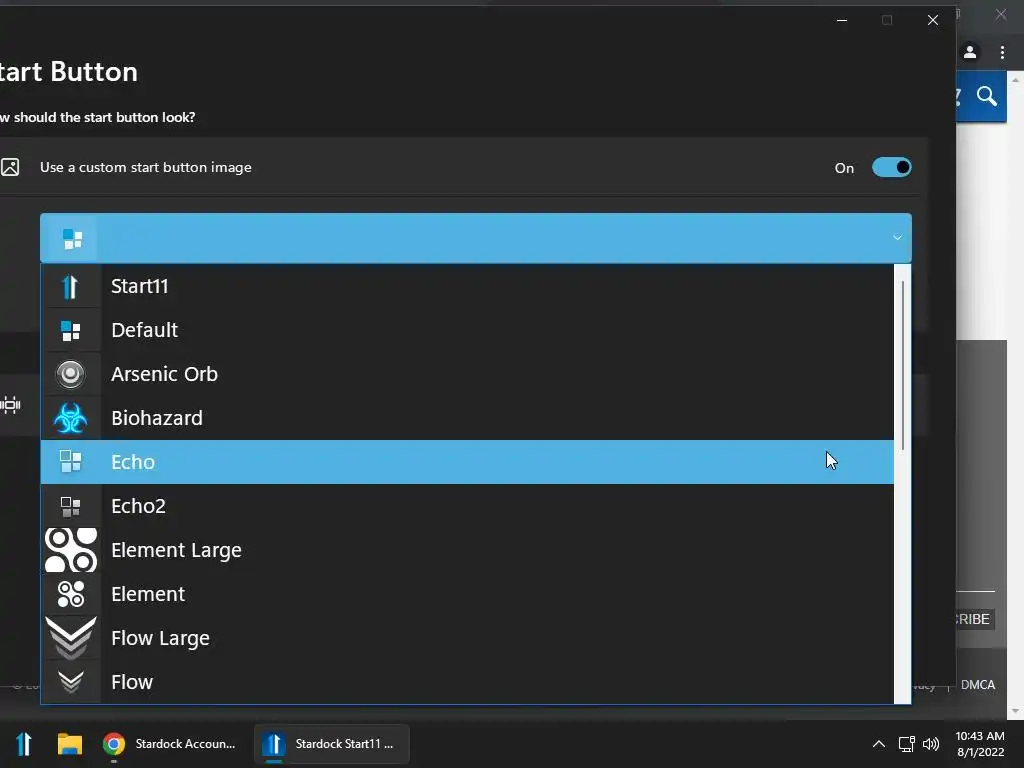Click Stardock Start11 taskbar window button

point(332,744)
